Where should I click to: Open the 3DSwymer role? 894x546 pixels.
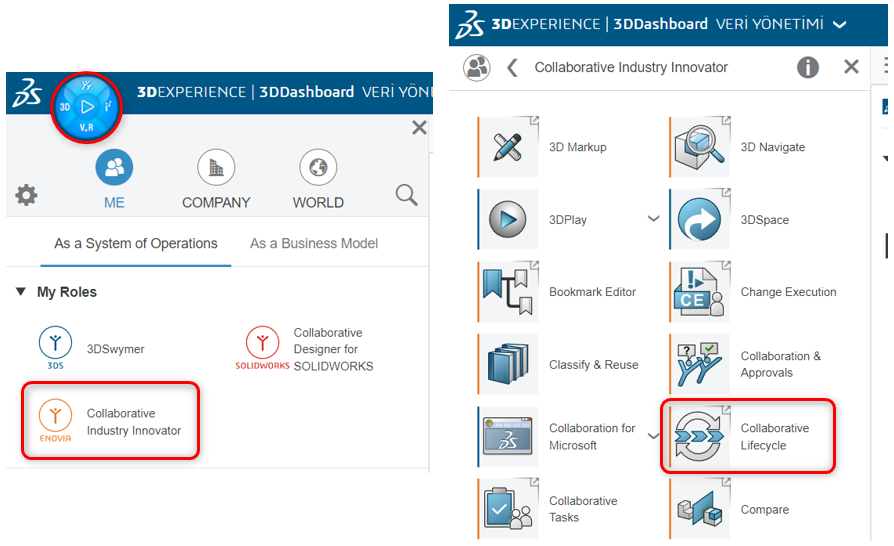pos(91,348)
